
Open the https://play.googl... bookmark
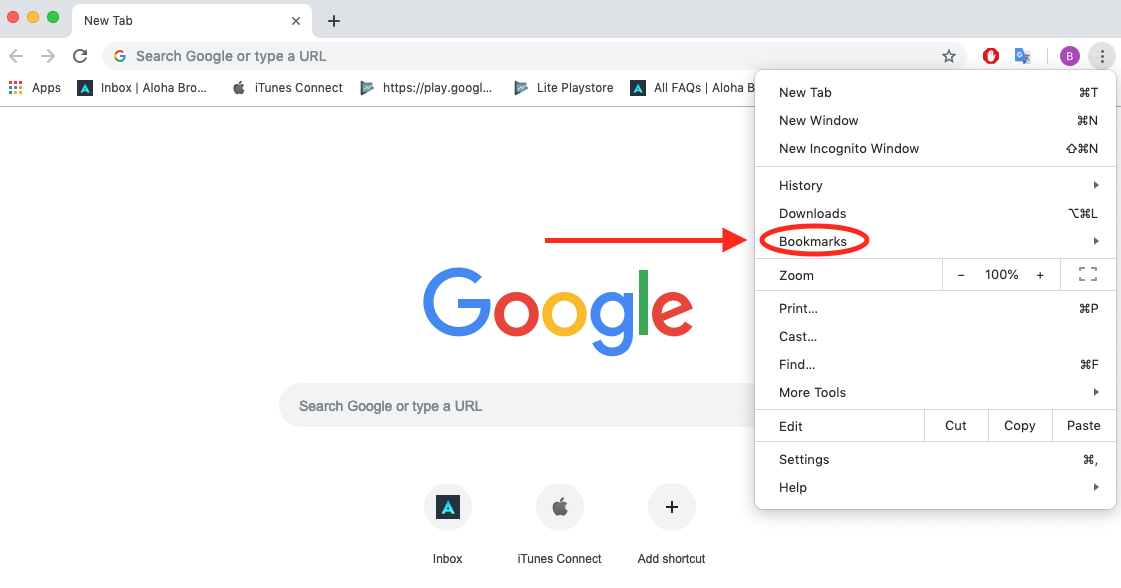(x=426, y=88)
